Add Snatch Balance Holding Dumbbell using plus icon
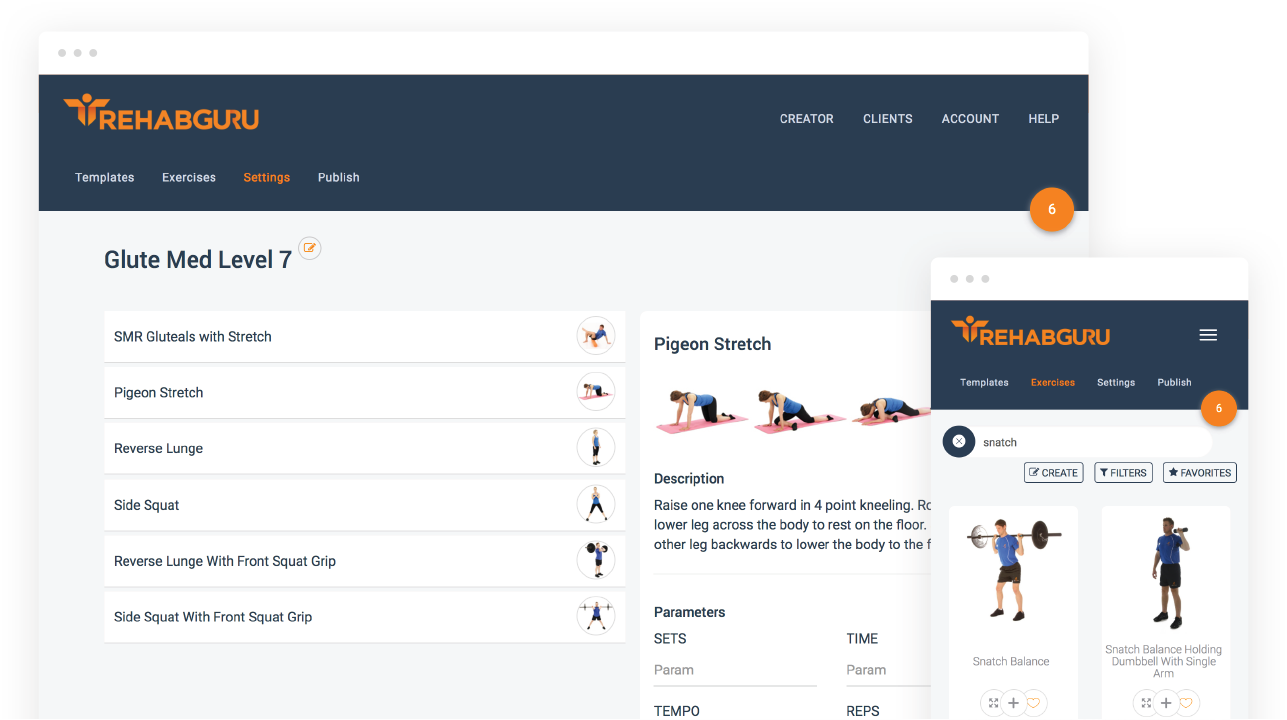This screenshot has width=1287, height=720. [1165, 703]
